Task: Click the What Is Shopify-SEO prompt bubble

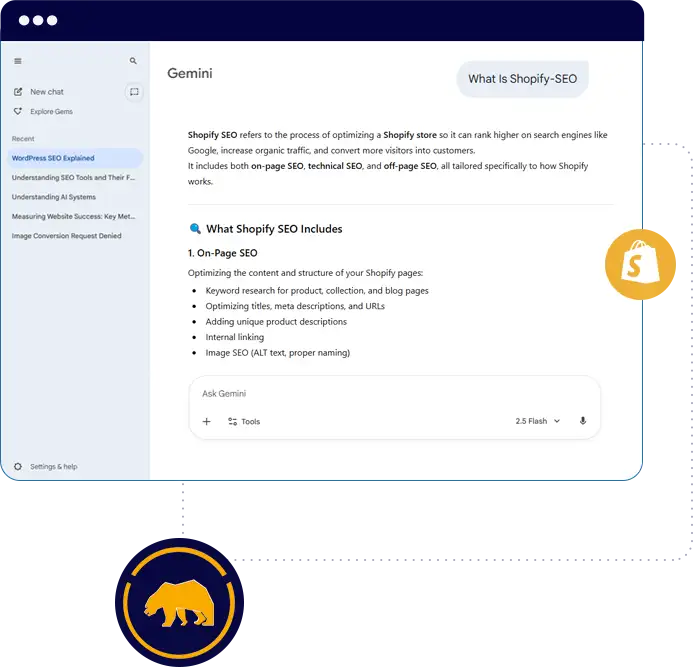Action: tap(522, 79)
